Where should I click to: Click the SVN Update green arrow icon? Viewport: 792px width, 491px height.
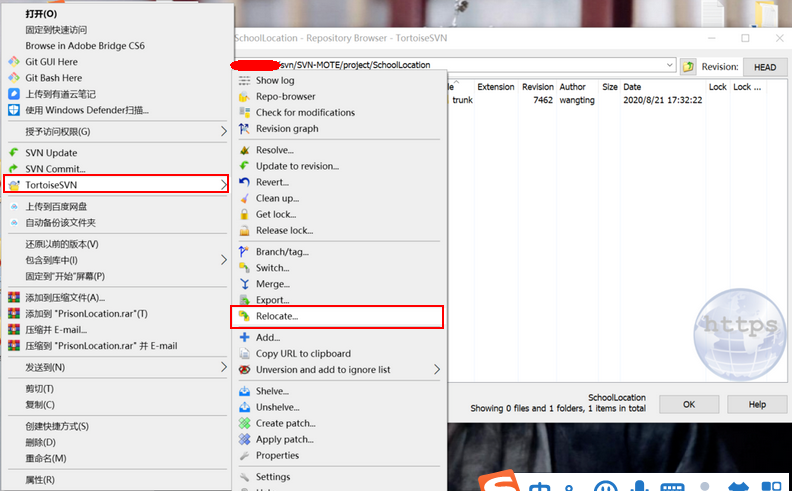point(14,153)
